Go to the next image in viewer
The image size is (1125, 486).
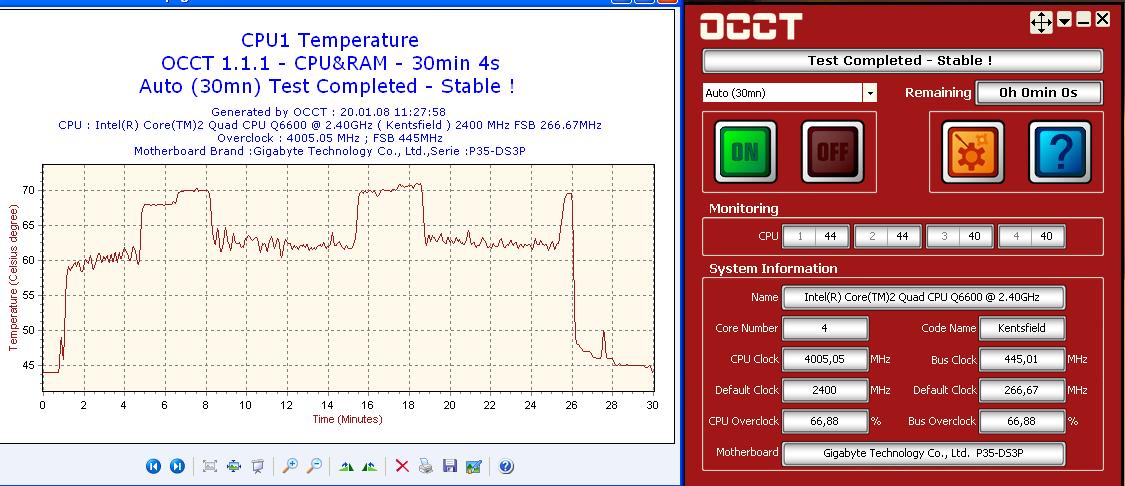pyautogui.click(x=177, y=467)
